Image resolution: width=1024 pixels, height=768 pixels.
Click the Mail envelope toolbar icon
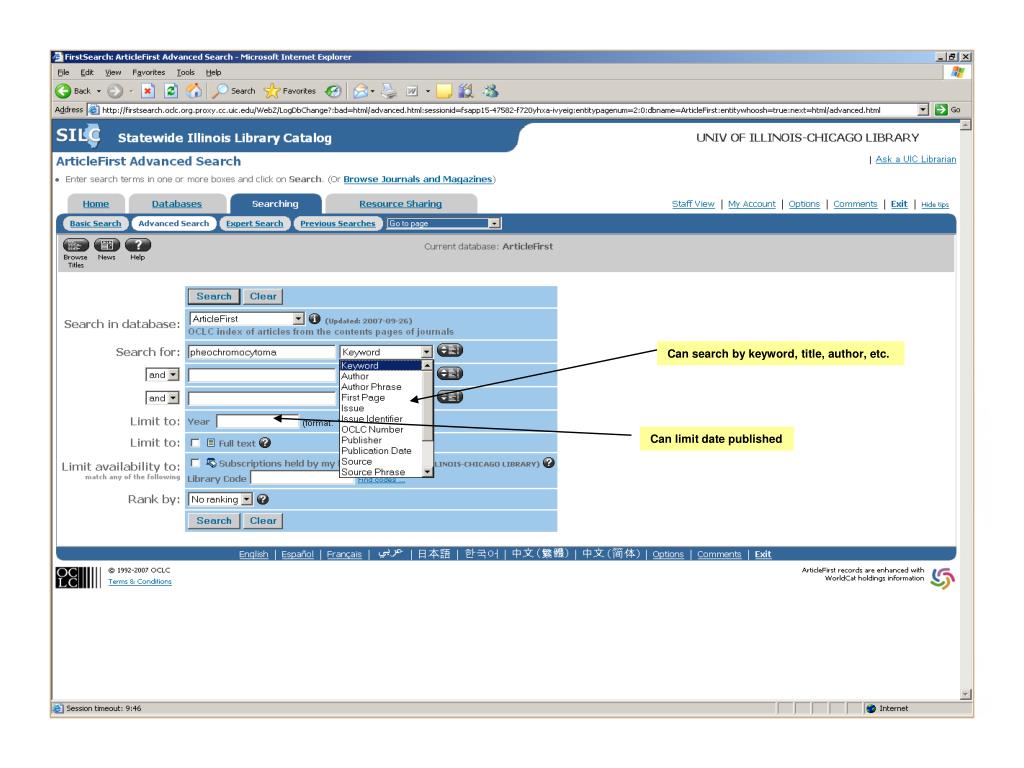360,91
